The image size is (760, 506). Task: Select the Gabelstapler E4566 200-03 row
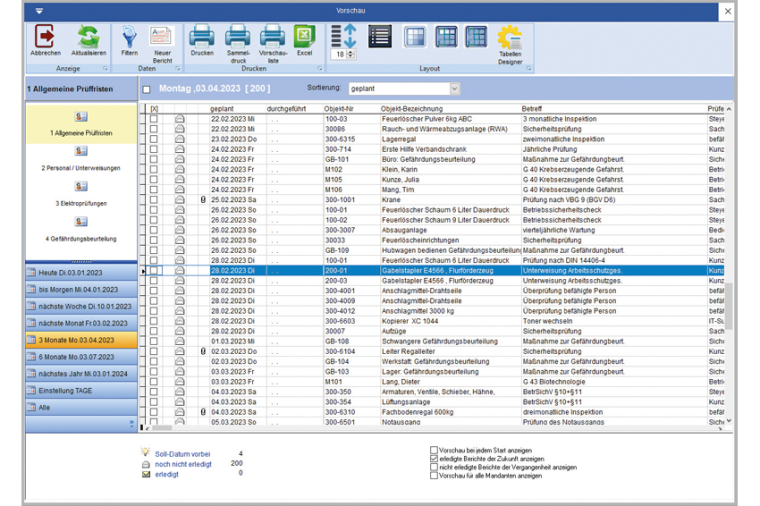click(434, 281)
